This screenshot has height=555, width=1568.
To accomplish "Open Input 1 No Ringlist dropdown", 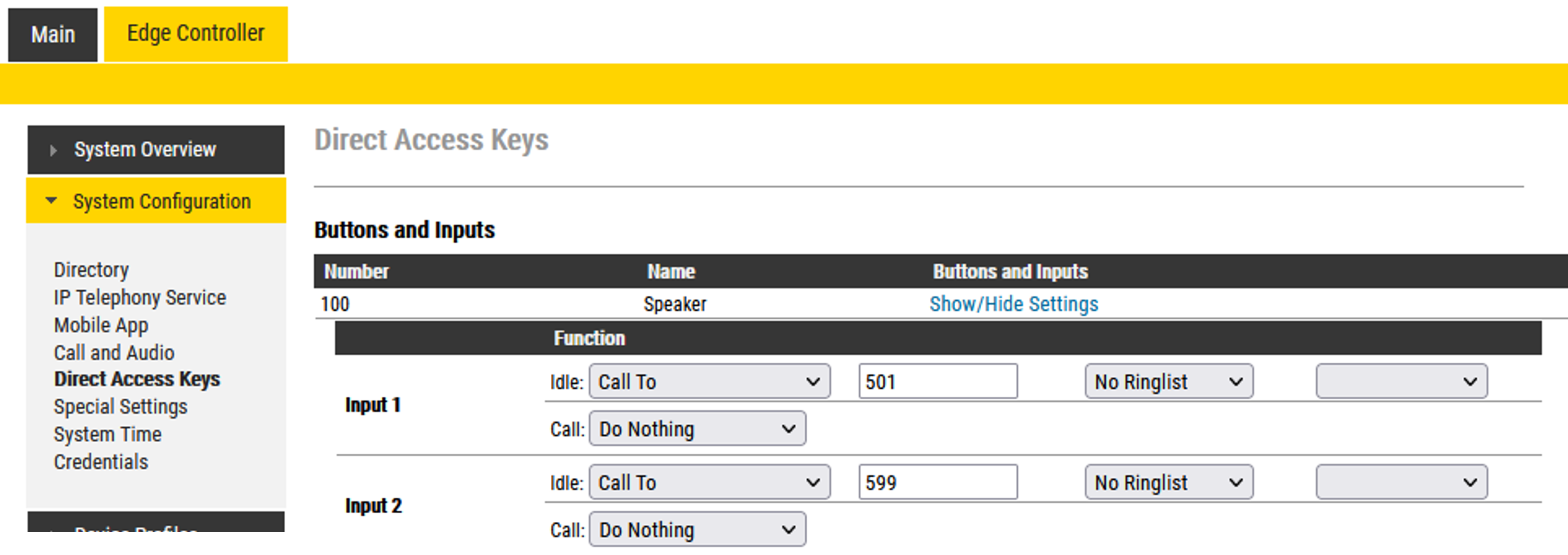I will [1168, 382].
